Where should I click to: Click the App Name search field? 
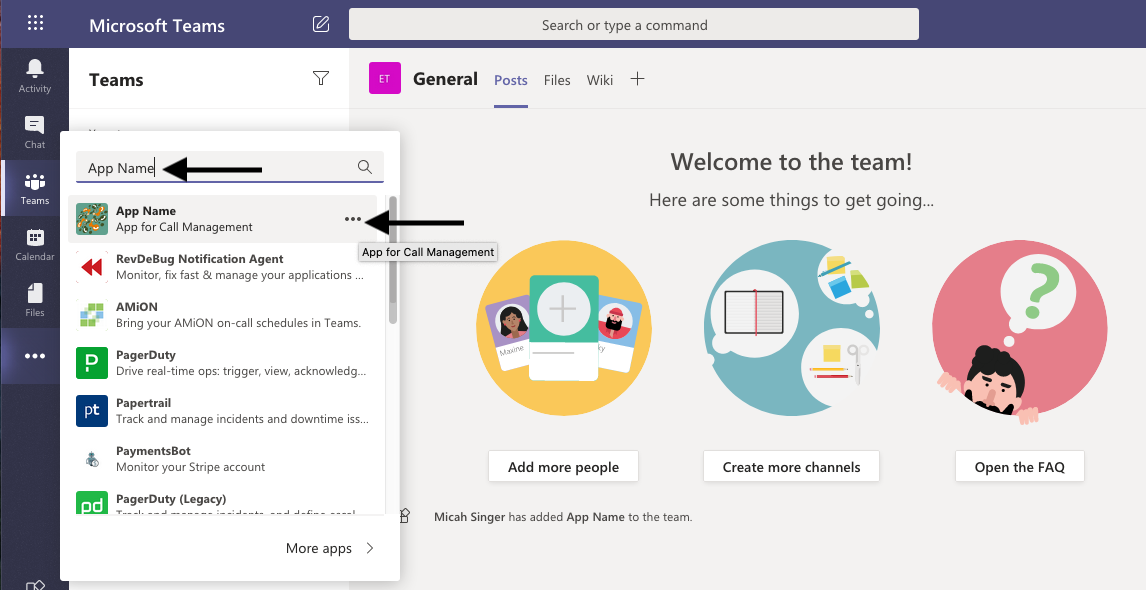click(230, 167)
